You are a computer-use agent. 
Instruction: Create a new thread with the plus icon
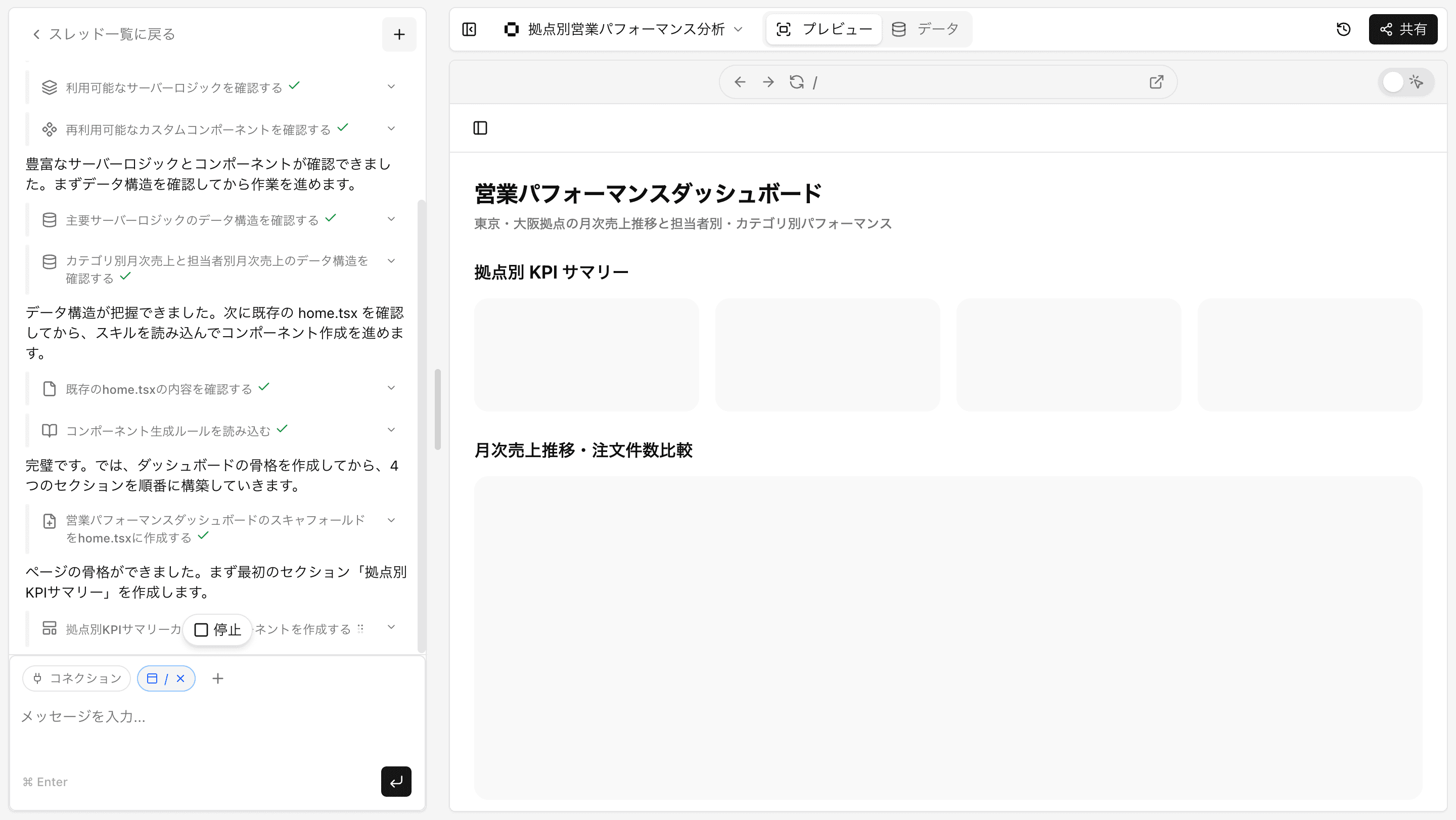tap(399, 34)
